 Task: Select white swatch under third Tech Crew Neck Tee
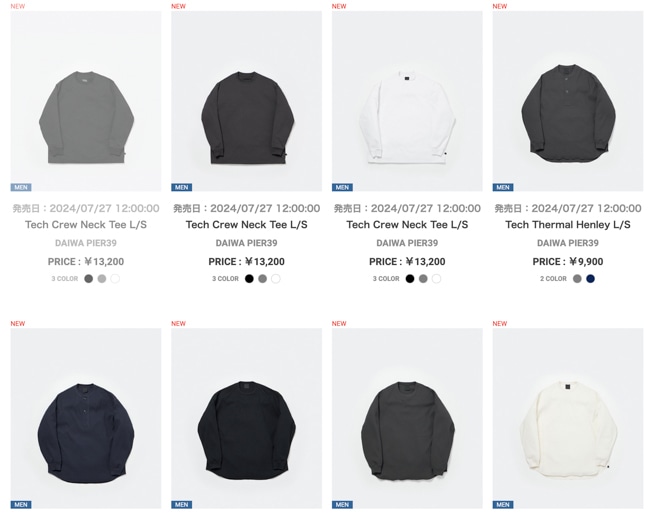click(437, 279)
